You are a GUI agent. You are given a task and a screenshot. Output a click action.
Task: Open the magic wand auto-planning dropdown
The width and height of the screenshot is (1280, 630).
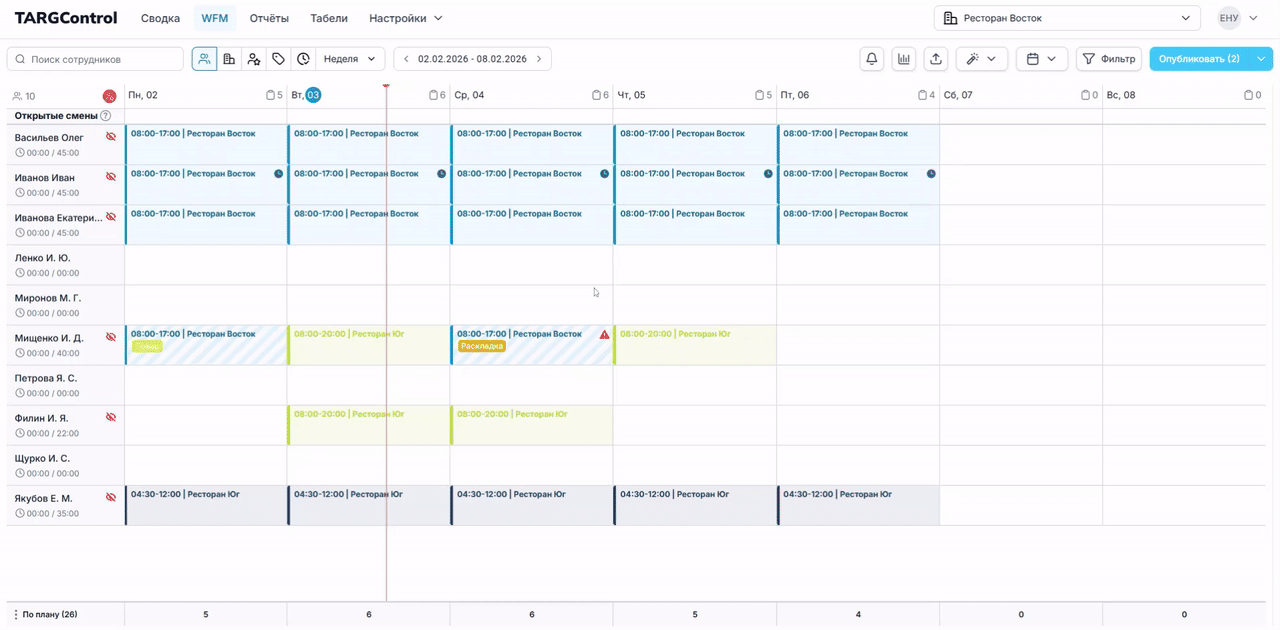pos(981,59)
